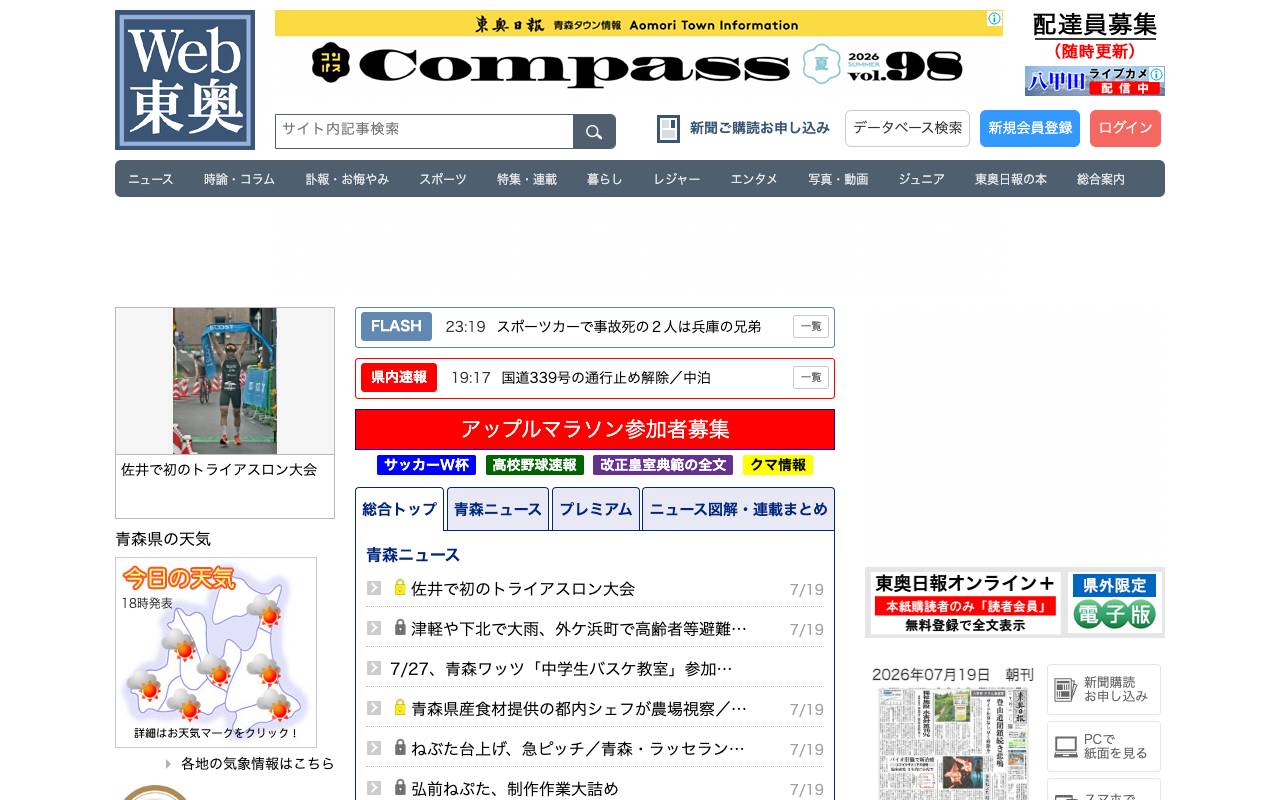
Task: Click the 八甲田ライブカメラ配信中 banner
Action: [1095, 81]
